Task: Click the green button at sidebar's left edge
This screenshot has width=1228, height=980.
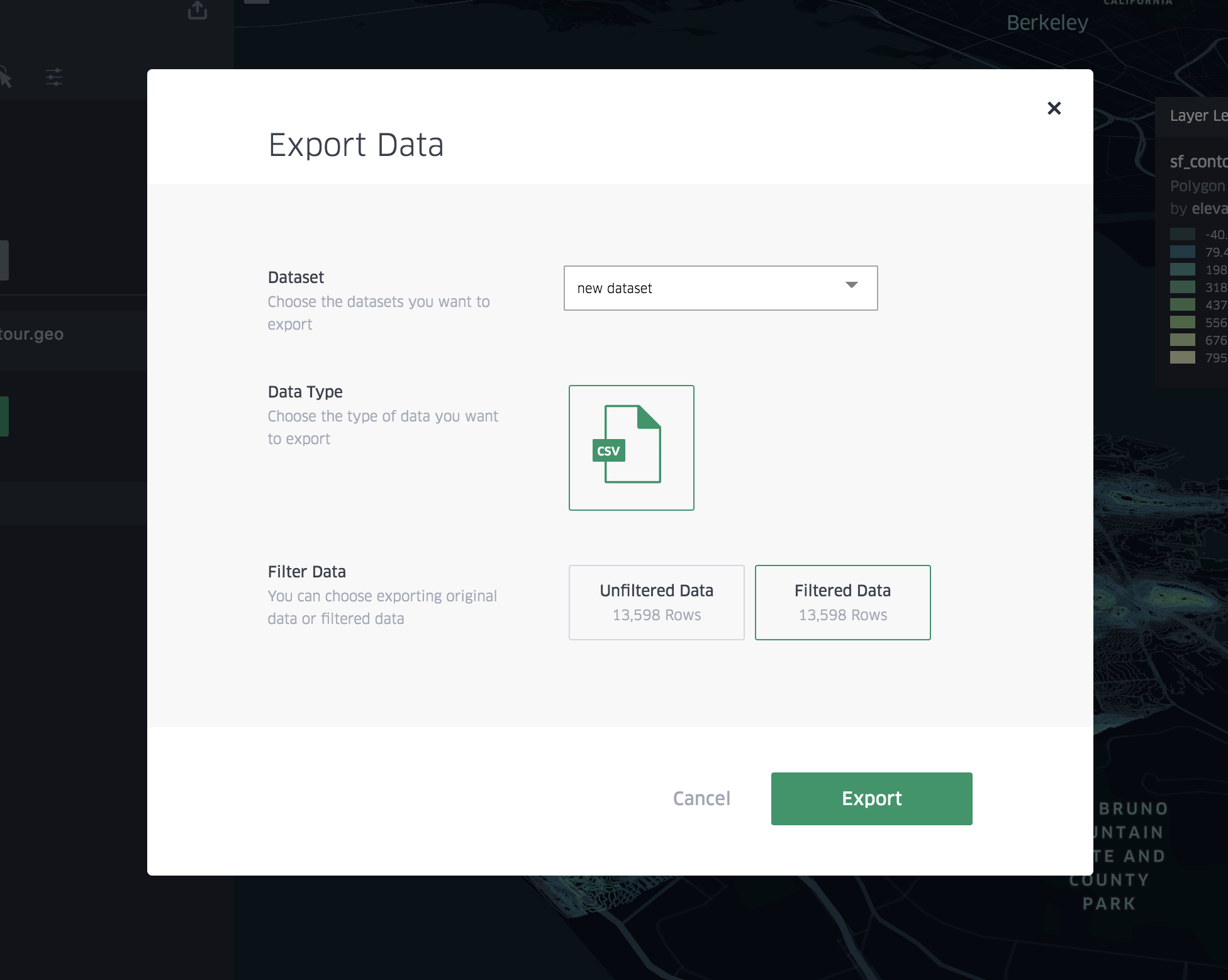Action: pos(4,416)
